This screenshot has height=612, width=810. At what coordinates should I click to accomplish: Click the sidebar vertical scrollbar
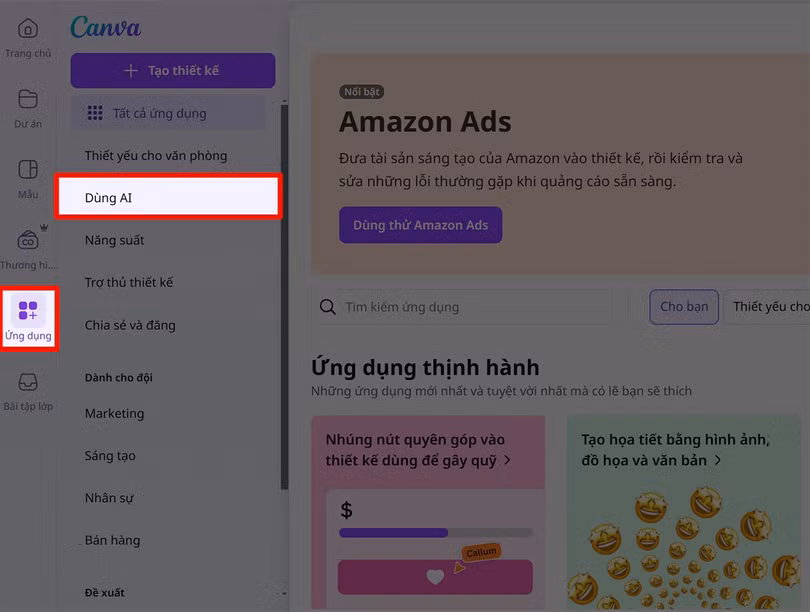284,296
